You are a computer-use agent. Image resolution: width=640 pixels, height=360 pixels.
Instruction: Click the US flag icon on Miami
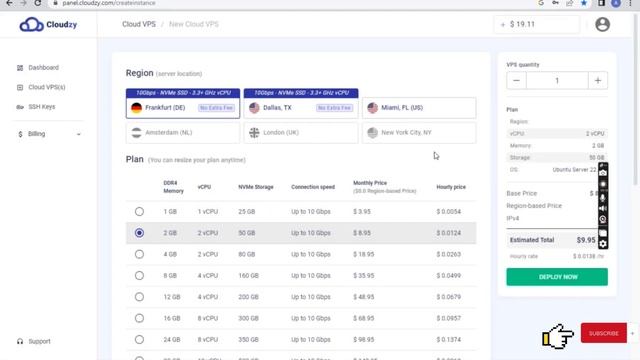point(372,108)
